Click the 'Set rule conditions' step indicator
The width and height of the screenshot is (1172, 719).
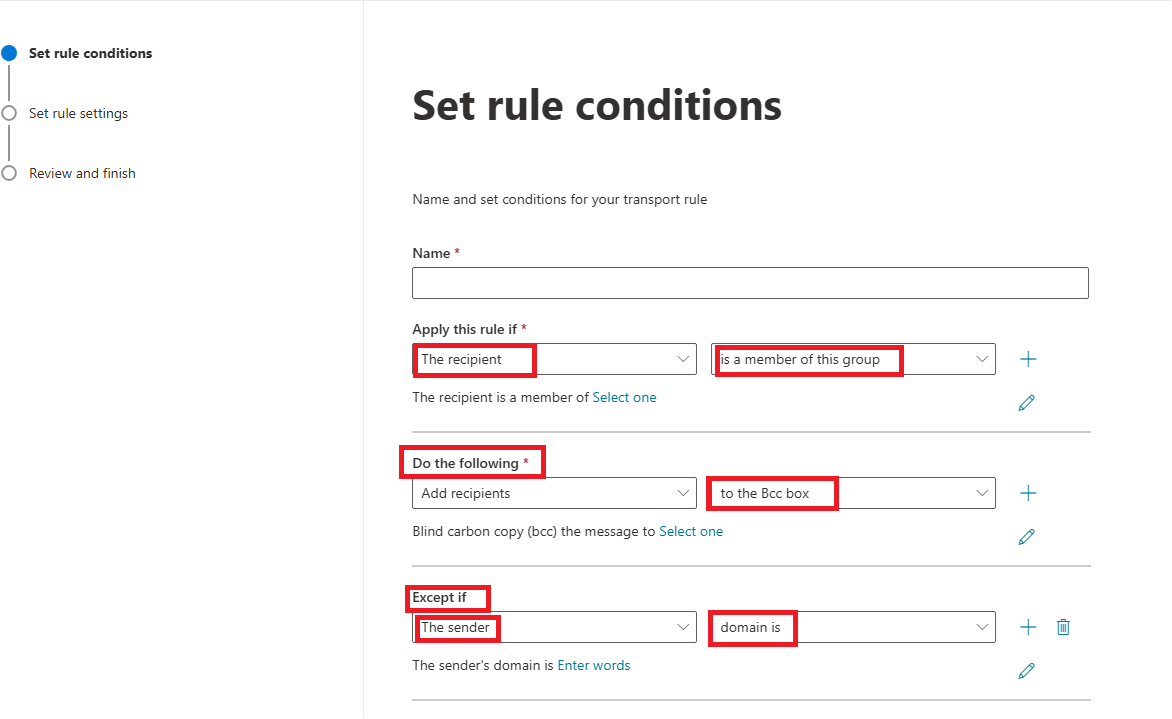pyautogui.click(x=90, y=53)
